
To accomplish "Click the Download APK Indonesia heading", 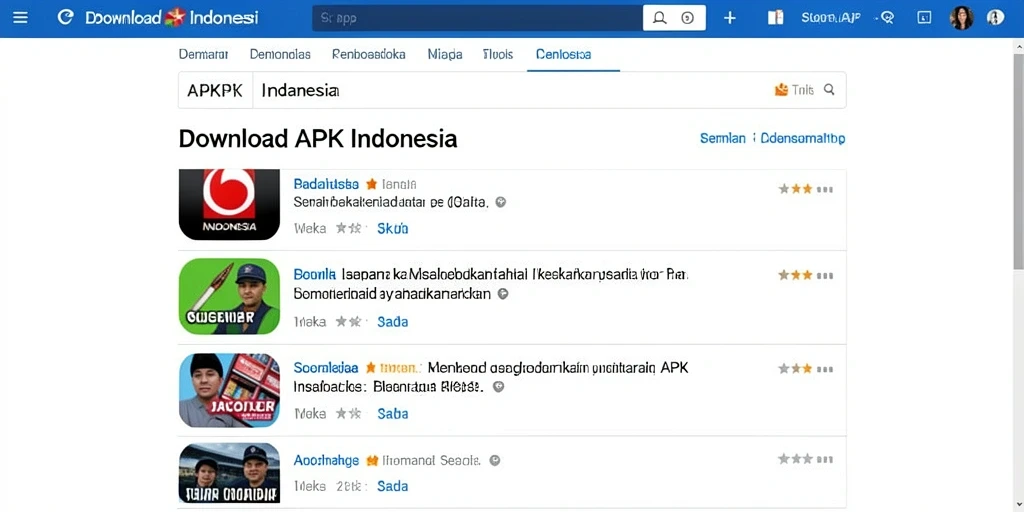I will click(317, 138).
